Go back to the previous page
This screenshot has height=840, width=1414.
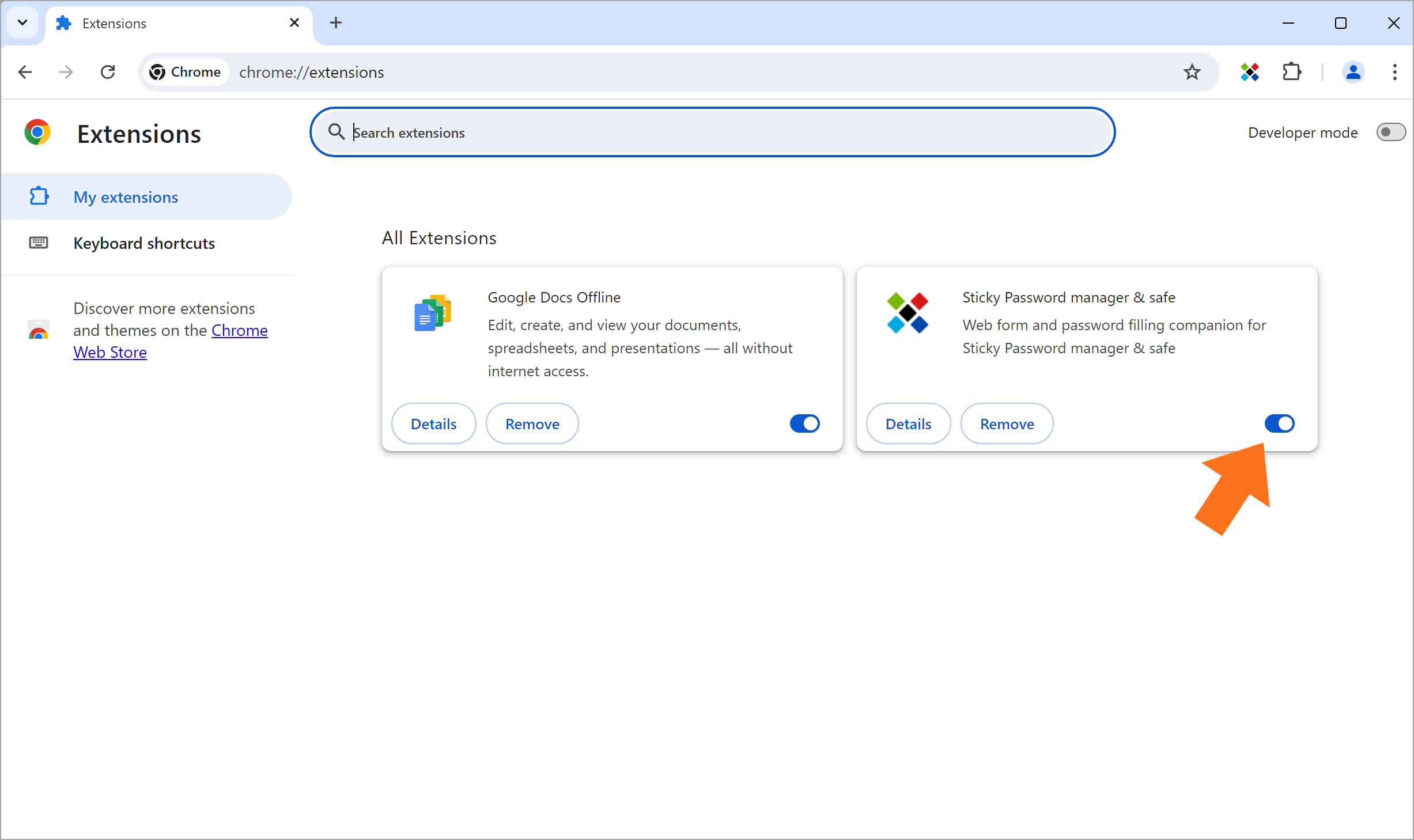[x=25, y=72]
